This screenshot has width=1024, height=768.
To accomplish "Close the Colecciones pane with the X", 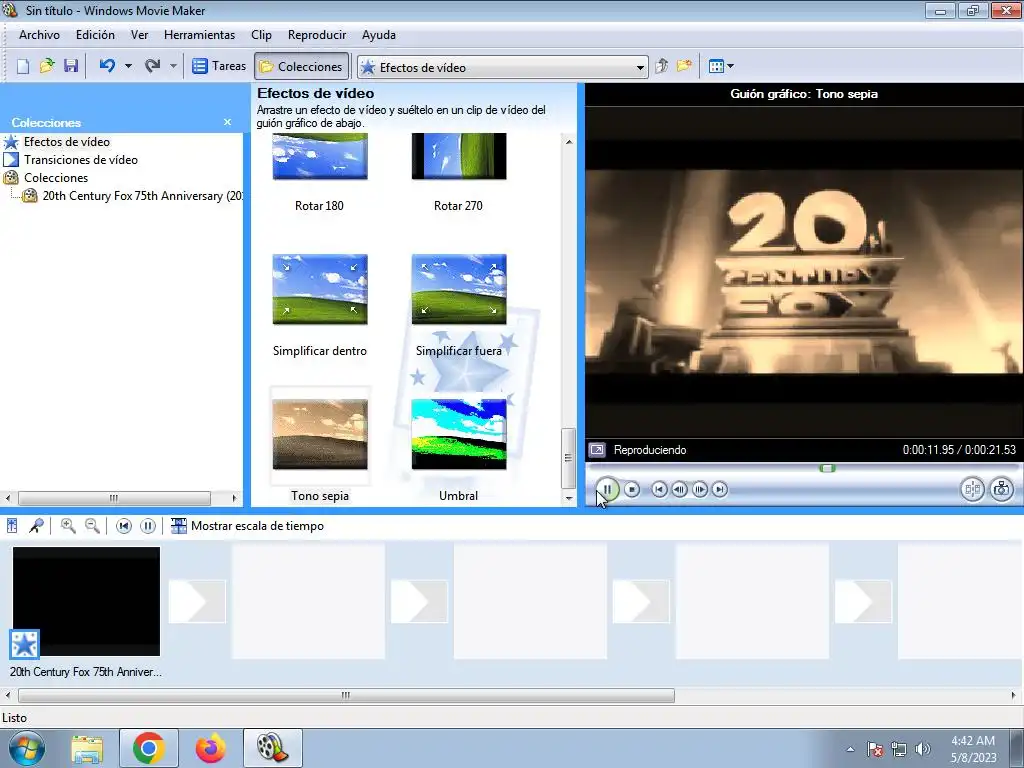I will (227, 122).
